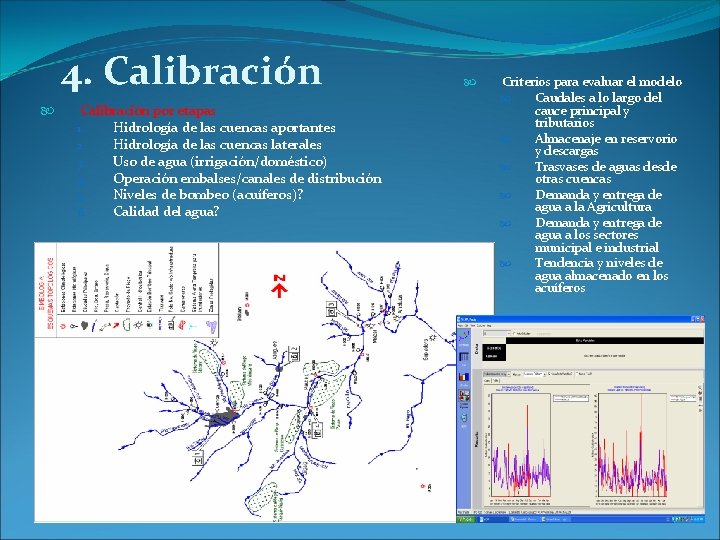Click 'Criterios para evaluar el modelo'
Screen dimensions: 720x540
point(592,82)
